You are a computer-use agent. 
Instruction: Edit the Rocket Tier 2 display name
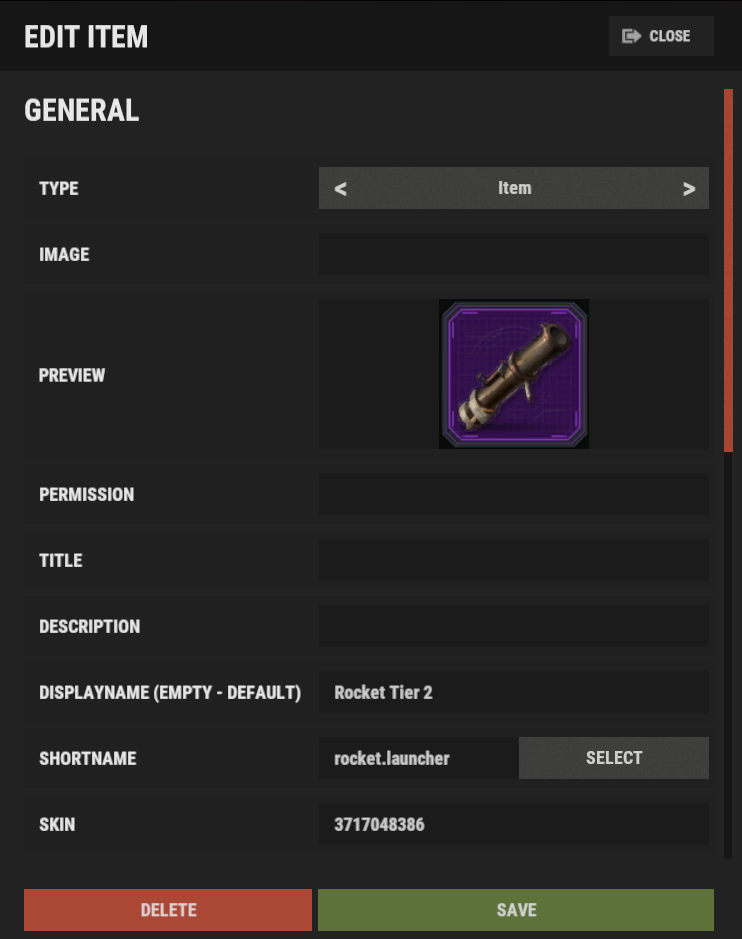(514, 692)
